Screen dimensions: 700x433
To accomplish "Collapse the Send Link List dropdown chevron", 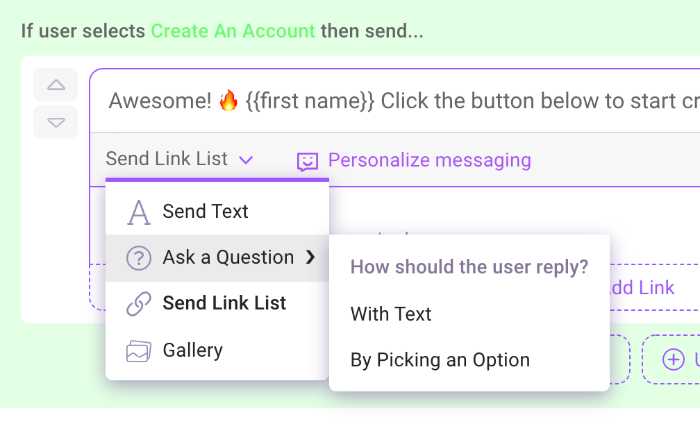I will (246, 159).
